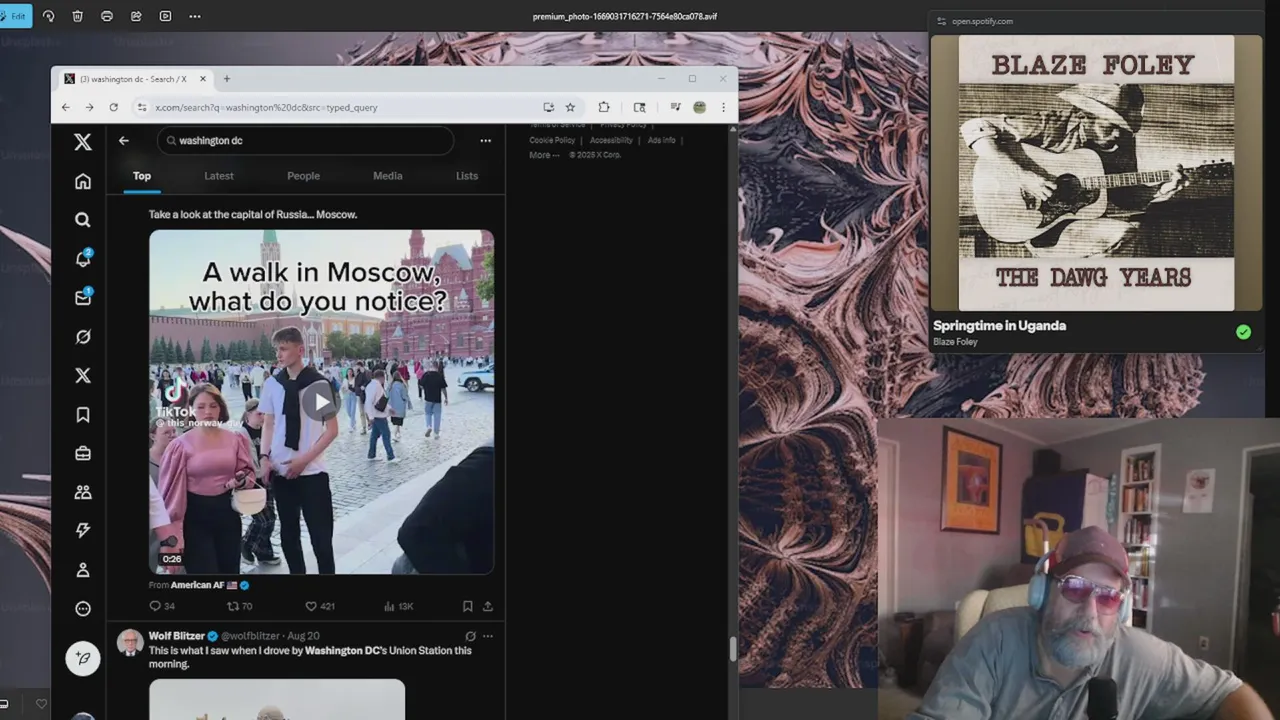The width and height of the screenshot is (1280, 720).
Task: Open X Profile icon
Action: click(83, 570)
